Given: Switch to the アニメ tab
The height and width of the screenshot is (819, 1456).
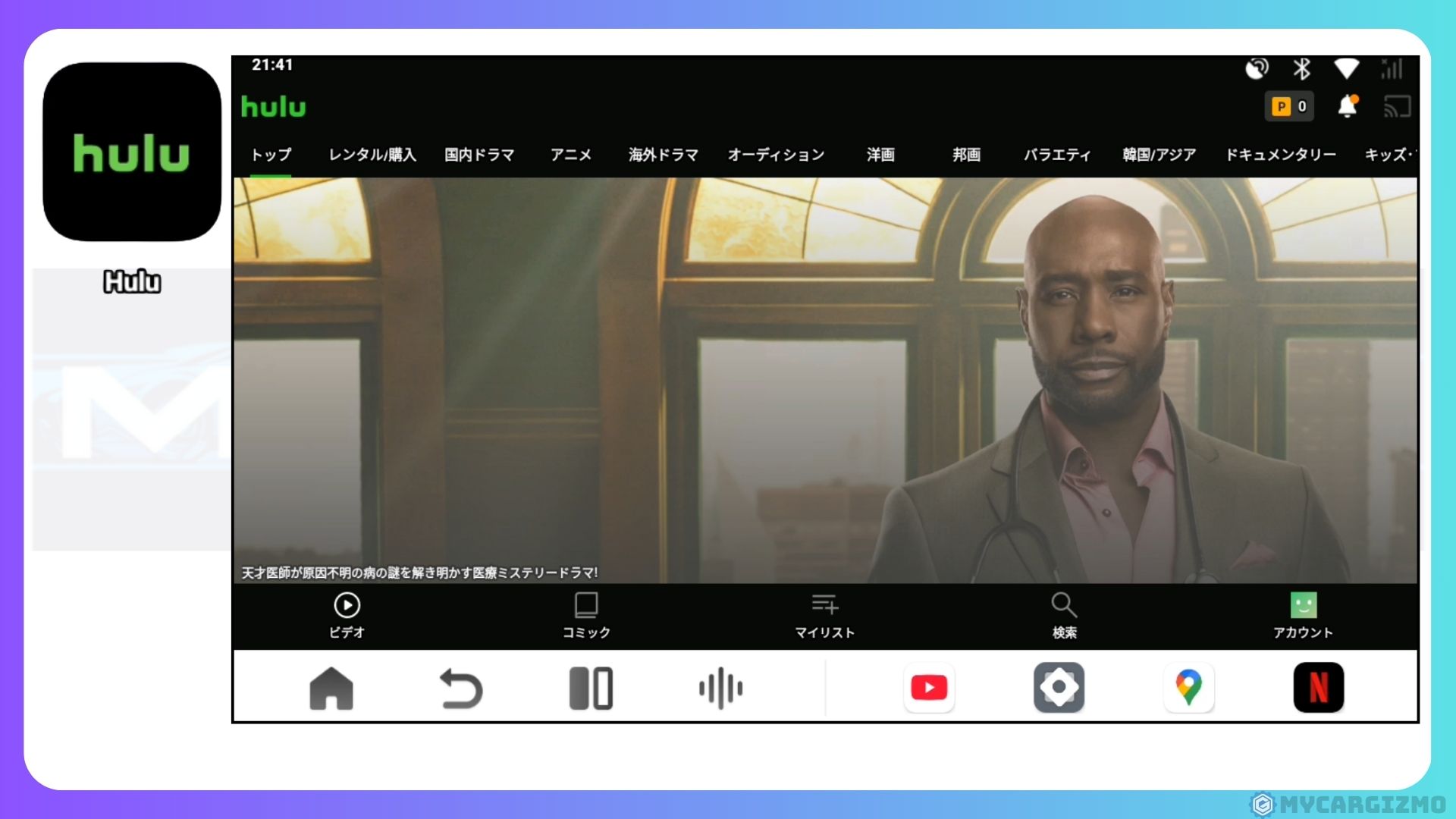Looking at the screenshot, I should (570, 155).
